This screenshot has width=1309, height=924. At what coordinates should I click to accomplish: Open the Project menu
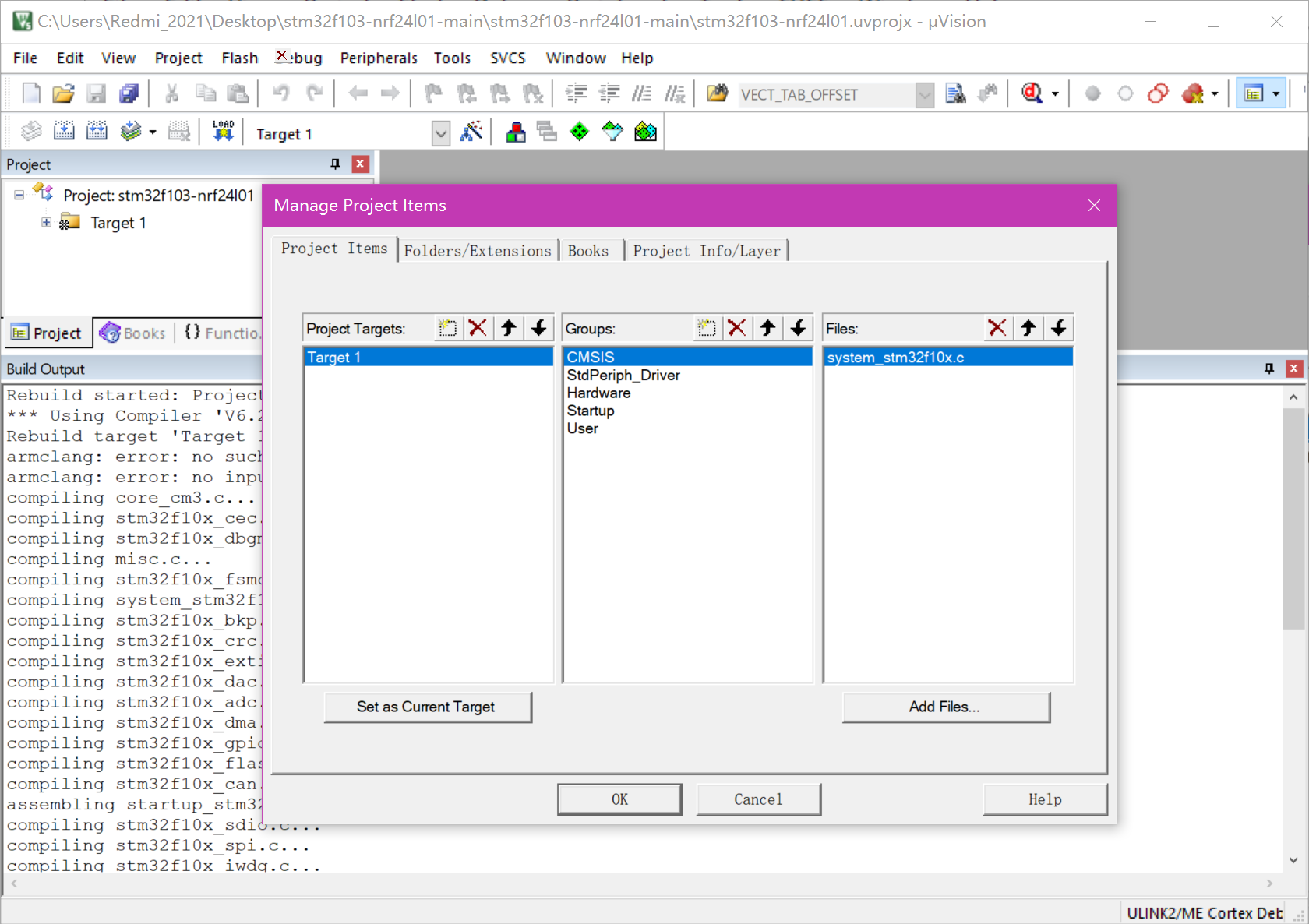click(x=178, y=58)
